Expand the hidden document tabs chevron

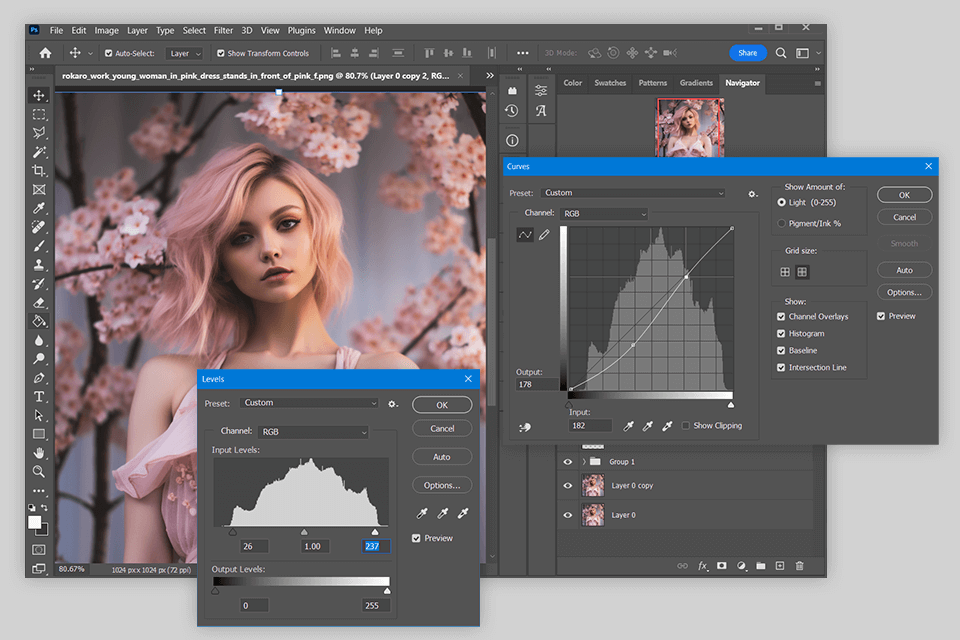(490, 76)
